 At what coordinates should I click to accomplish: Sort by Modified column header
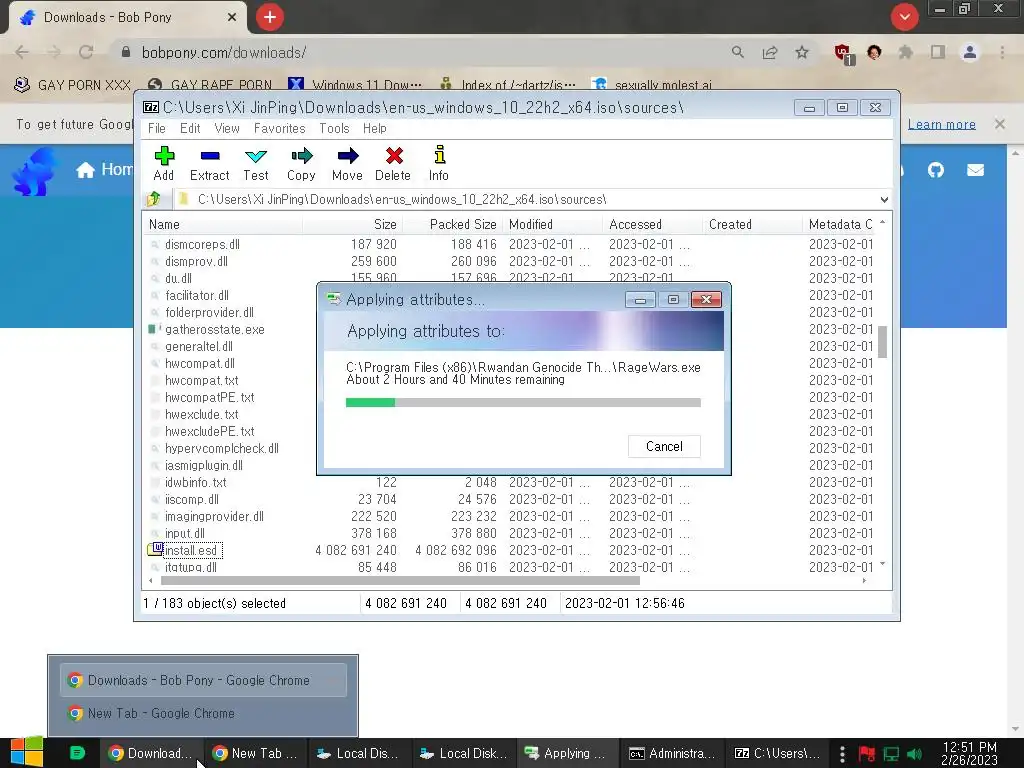pos(530,224)
